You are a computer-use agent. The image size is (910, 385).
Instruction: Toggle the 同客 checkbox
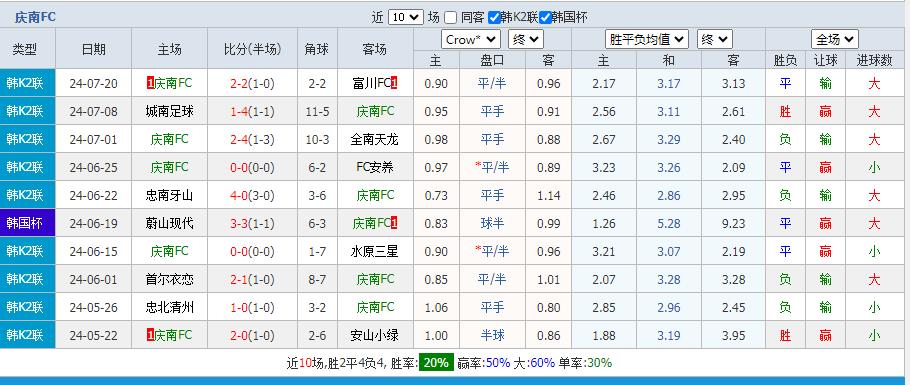click(x=450, y=17)
